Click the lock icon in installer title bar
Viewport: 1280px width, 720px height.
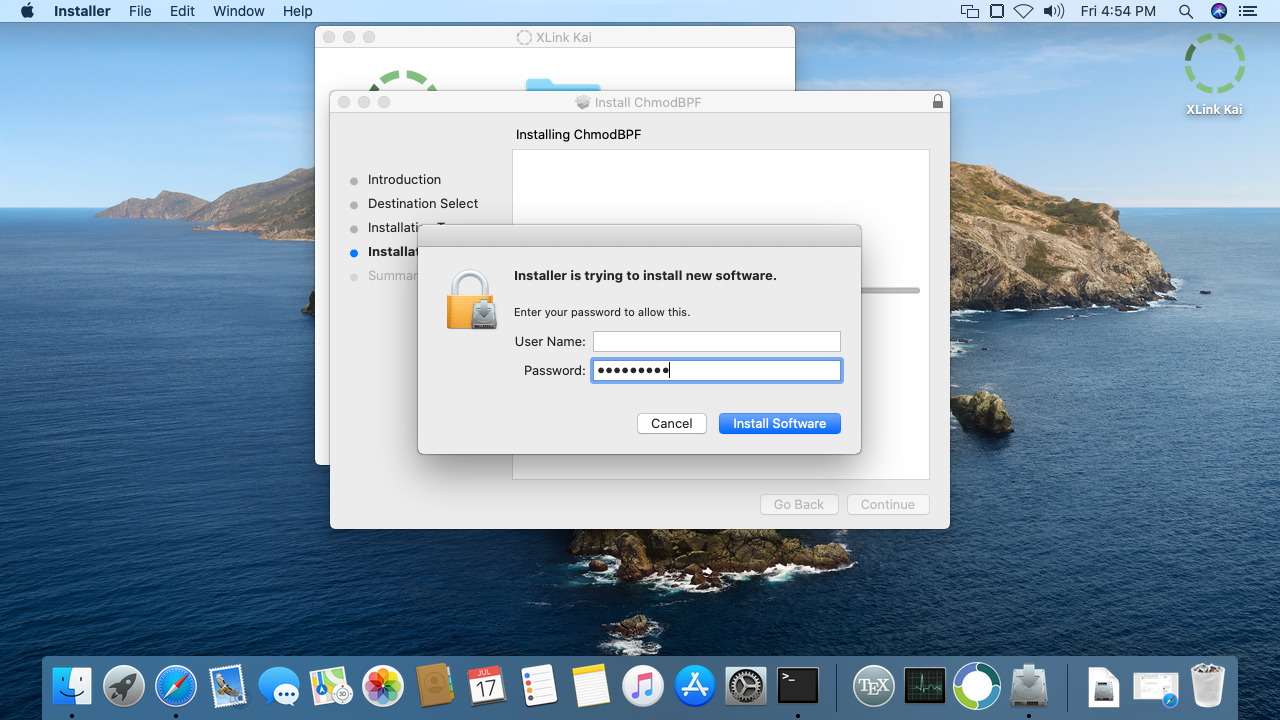pos(937,102)
